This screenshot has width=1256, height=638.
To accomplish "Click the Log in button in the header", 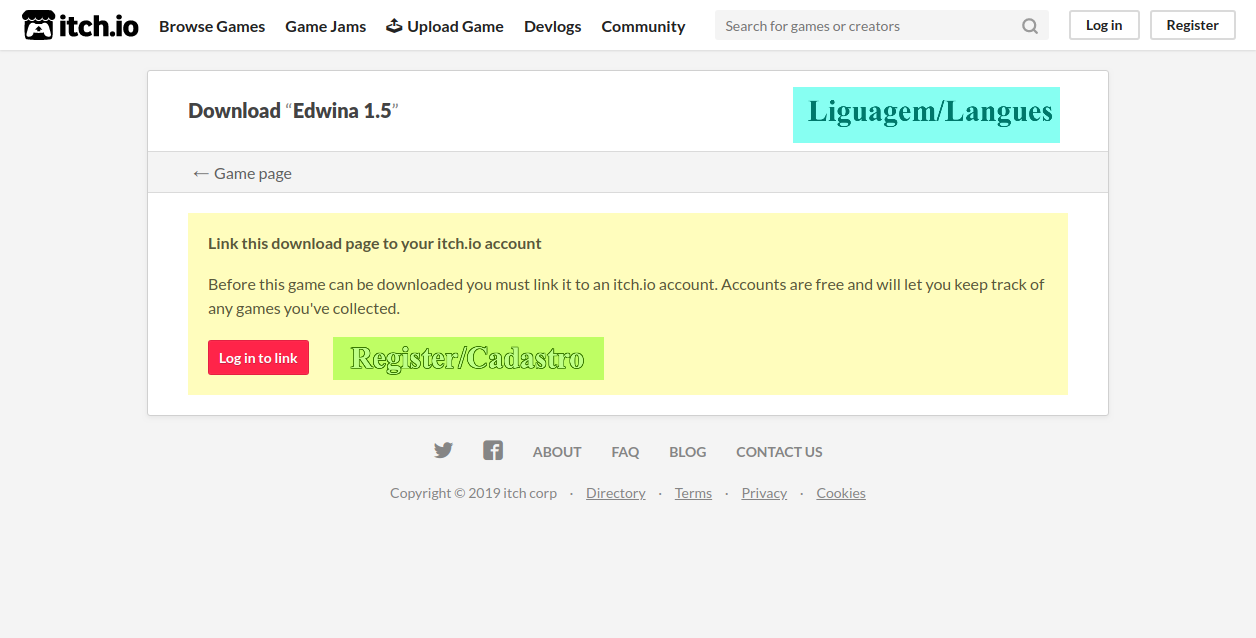I will (x=1104, y=25).
